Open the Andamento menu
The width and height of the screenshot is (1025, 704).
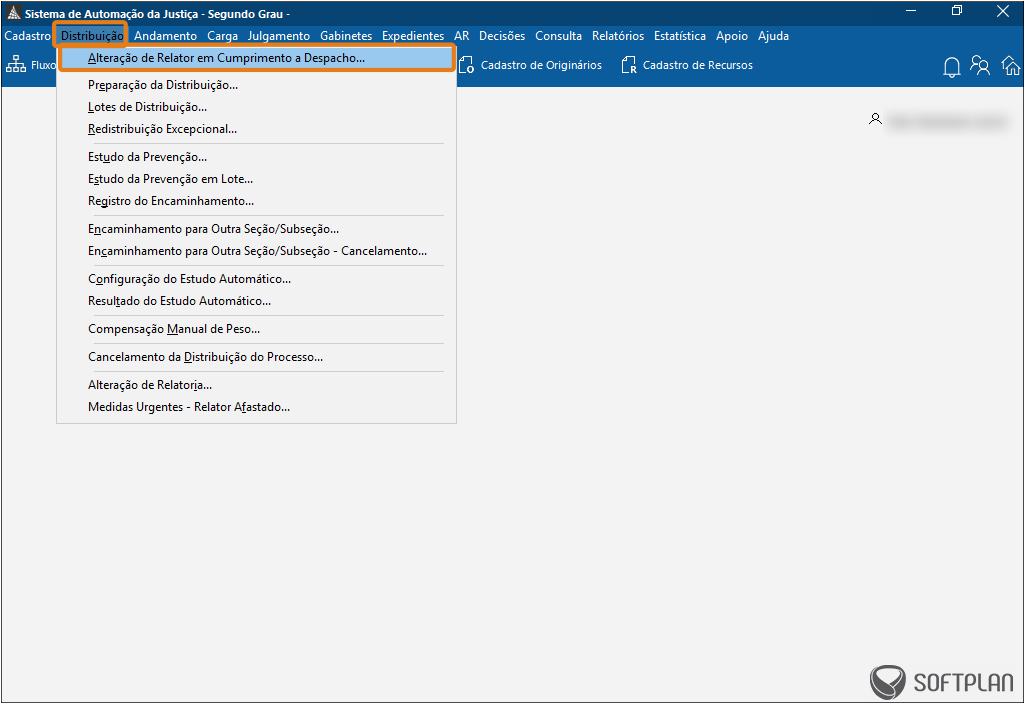click(x=165, y=36)
